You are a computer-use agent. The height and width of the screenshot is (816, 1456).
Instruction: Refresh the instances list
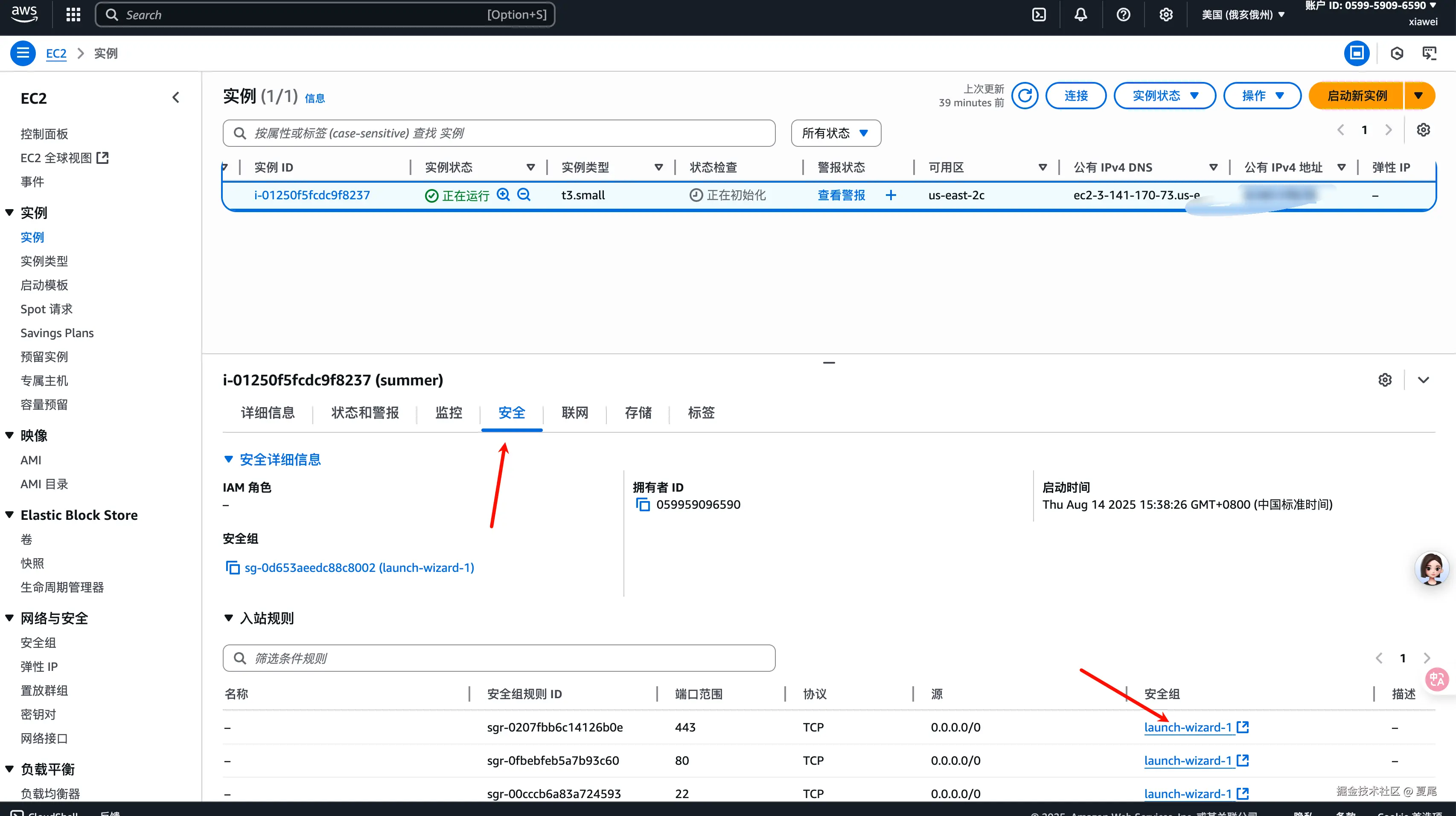pos(1025,96)
